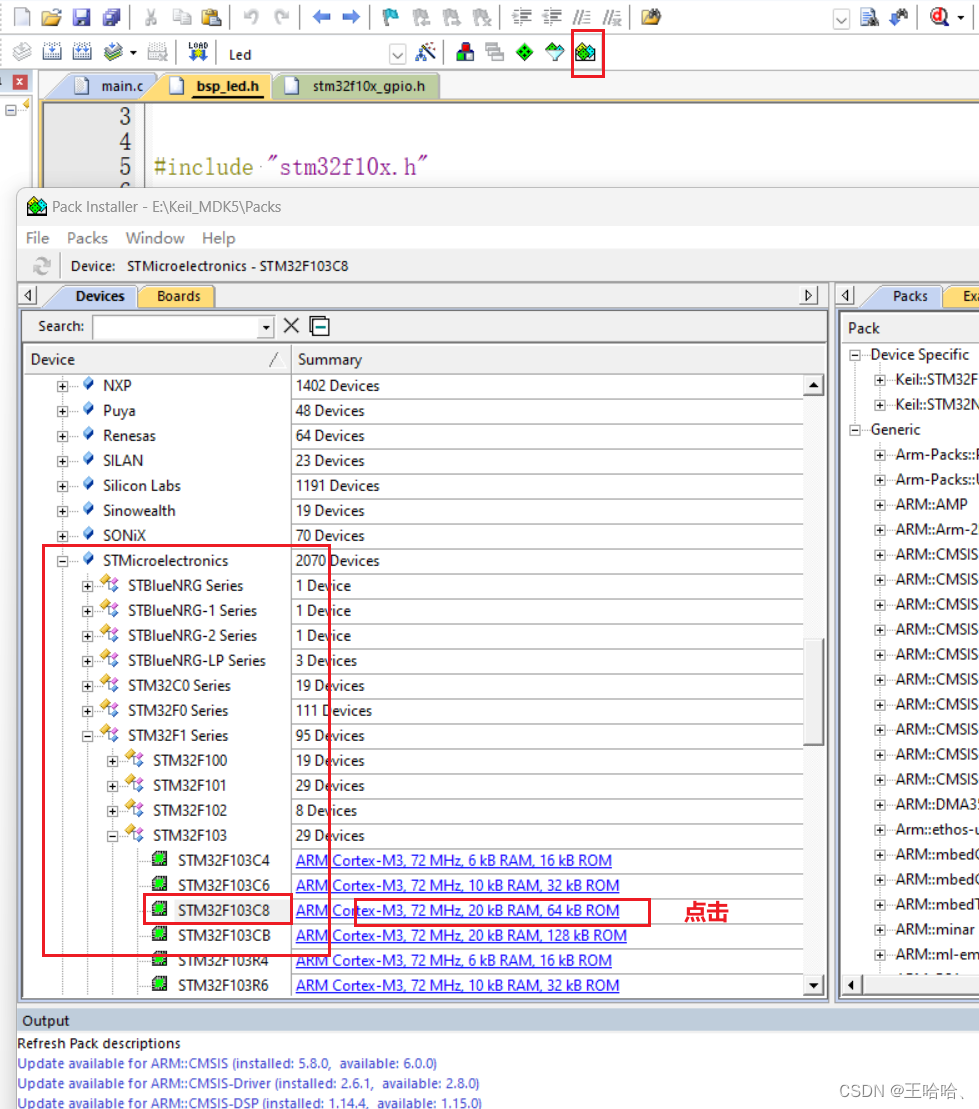Click the refresh icon in Pack Installer
The width and height of the screenshot is (979, 1109).
41,266
